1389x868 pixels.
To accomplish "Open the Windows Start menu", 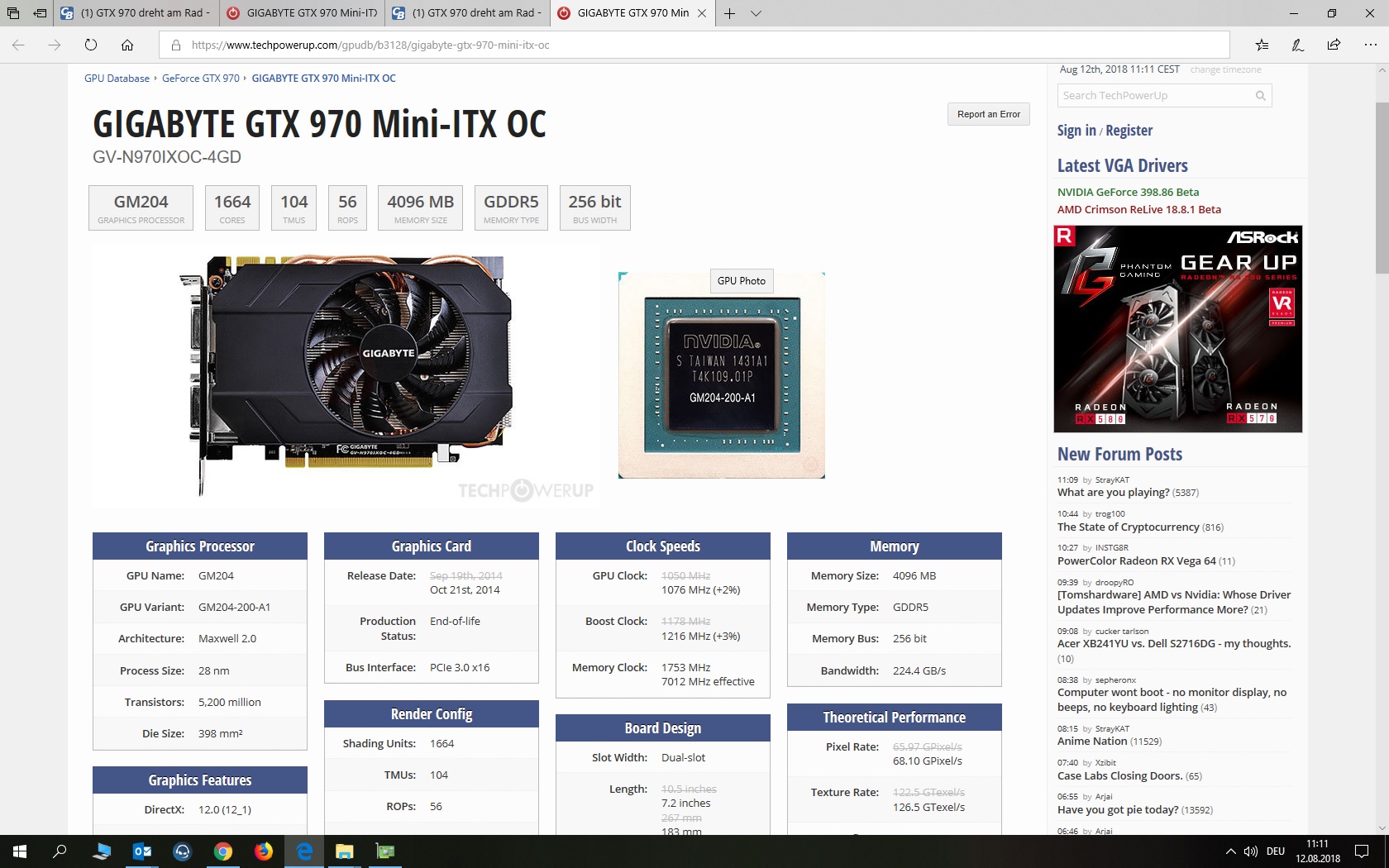I will (x=20, y=851).
